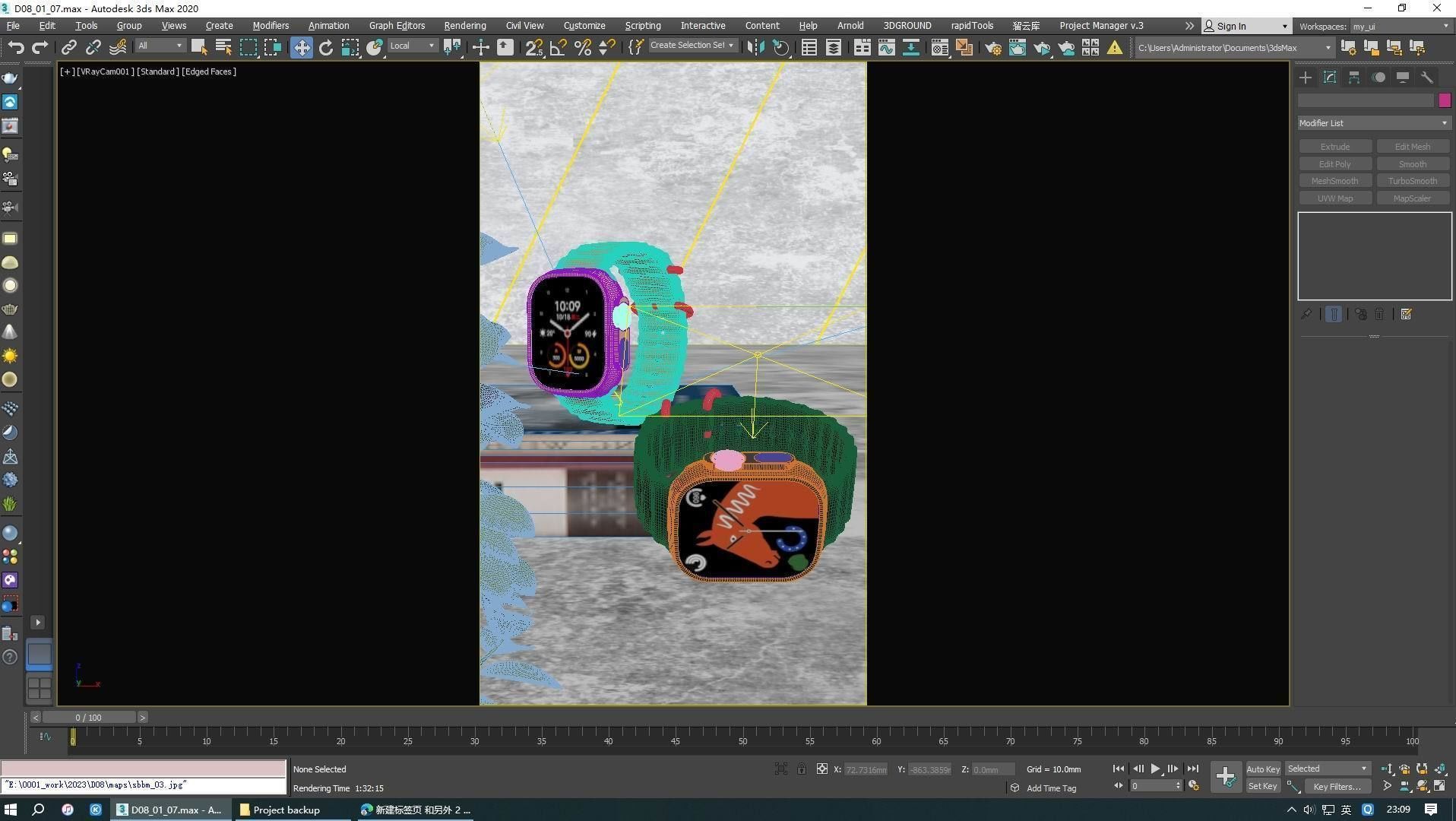The height and width of the screenshot is (821, 1456).
Task: Click the yellow warning triangle icon
Action: click(x=1114, y=48)
